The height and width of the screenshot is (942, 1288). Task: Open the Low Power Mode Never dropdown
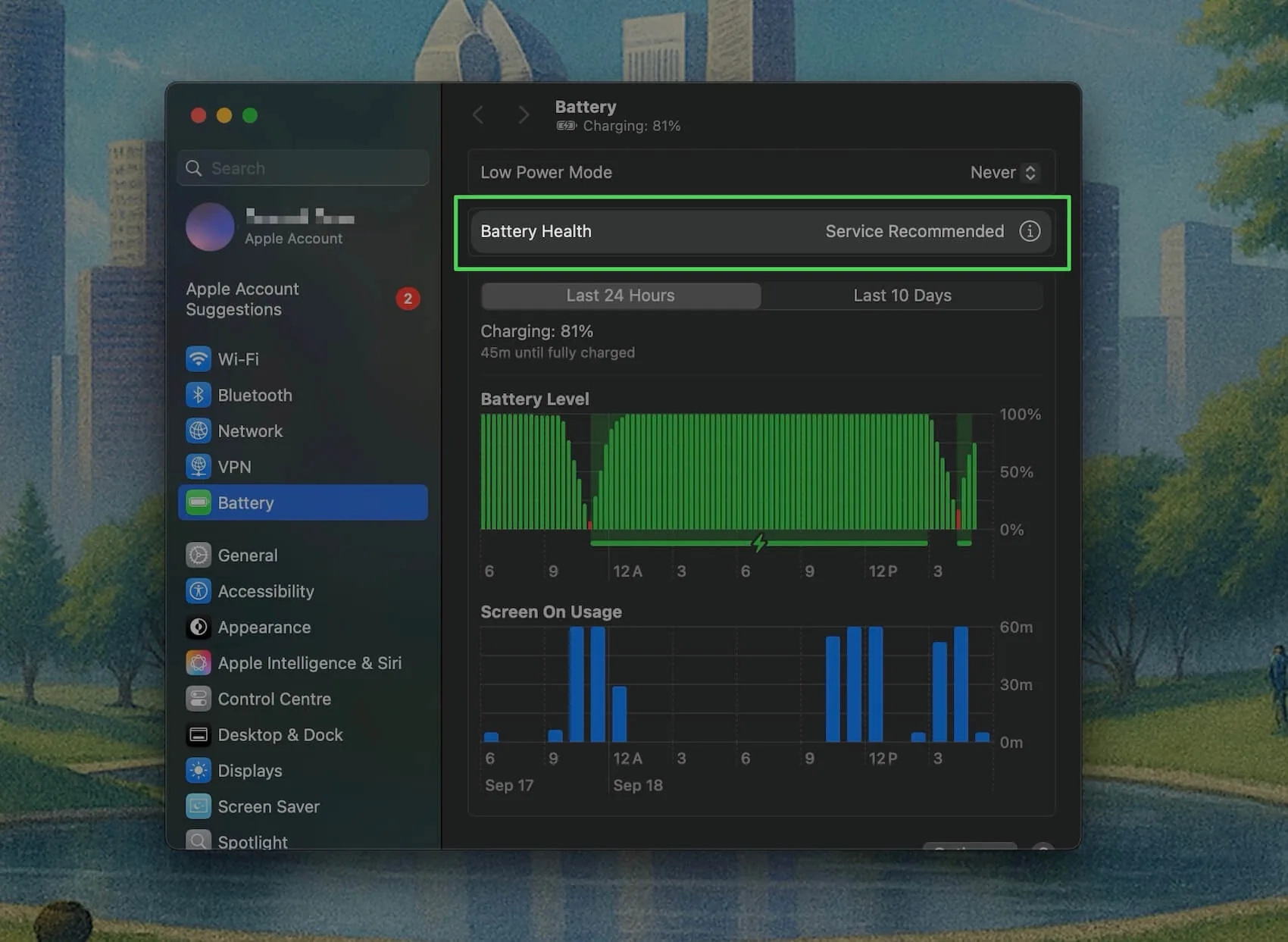[x=1004, y=172]
